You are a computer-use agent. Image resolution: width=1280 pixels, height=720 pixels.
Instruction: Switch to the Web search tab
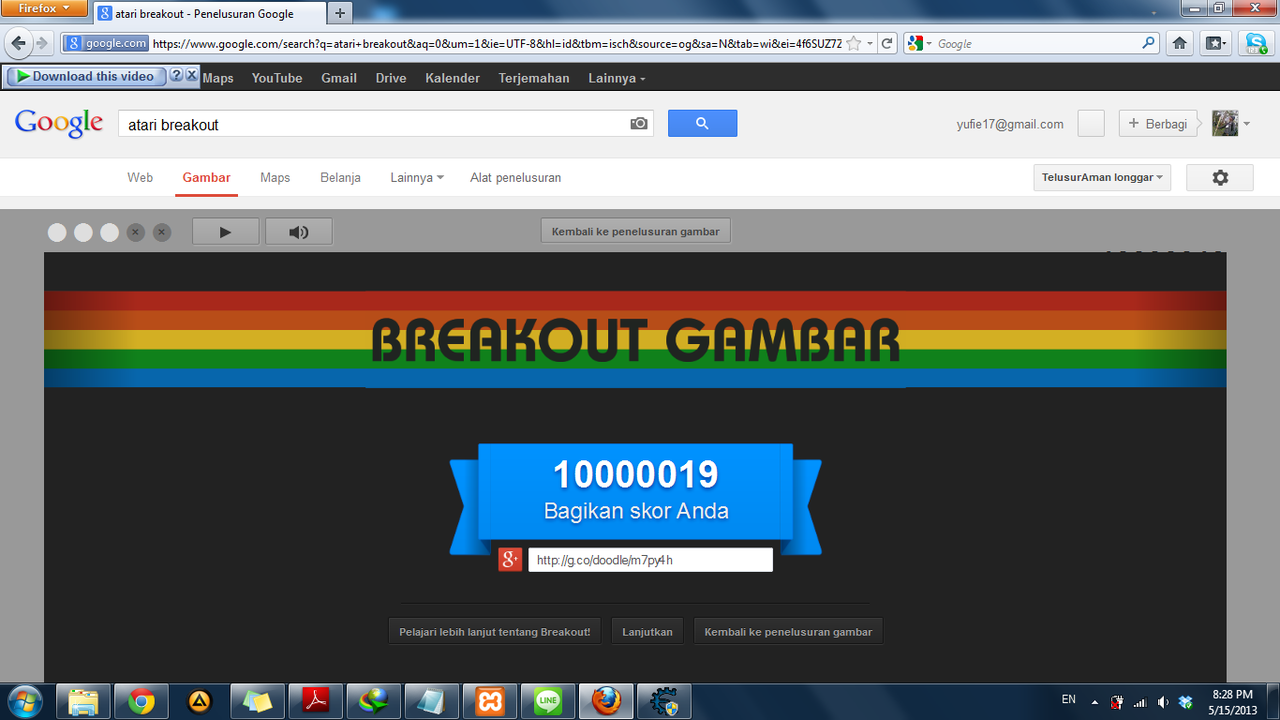[x=140, y=177]
